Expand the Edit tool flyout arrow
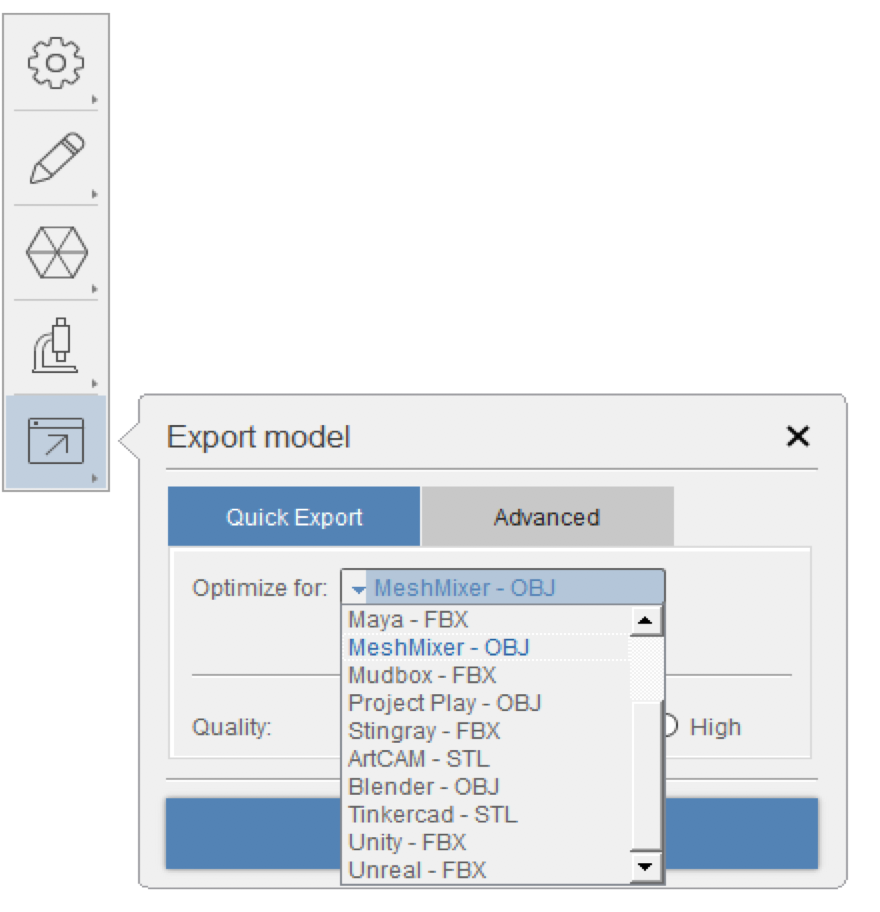The width and height of the screenshot is (880, 912). [94, 192]
